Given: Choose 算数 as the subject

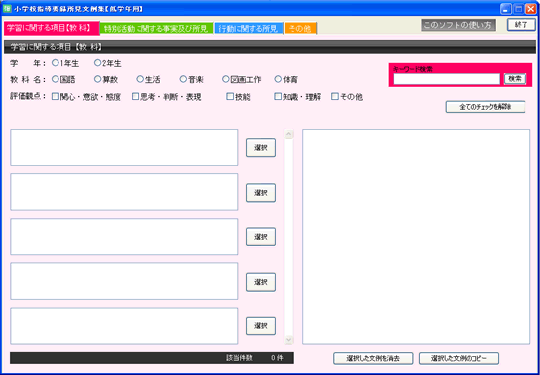Looking at the screenshot, I should click(x=97, y=79).
